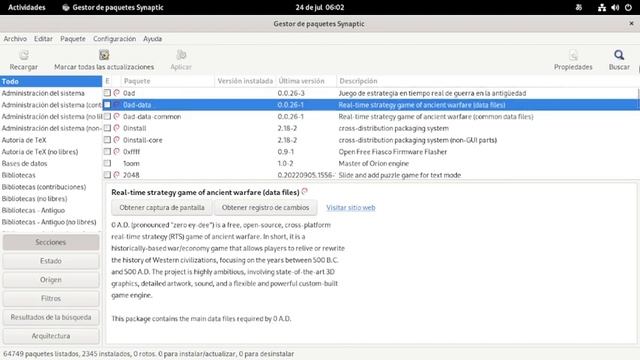The height and width of the screenshot is (360, 640).
Task: Click Debian swirl icon next to 0install-core
Action: tap(116, 140)
